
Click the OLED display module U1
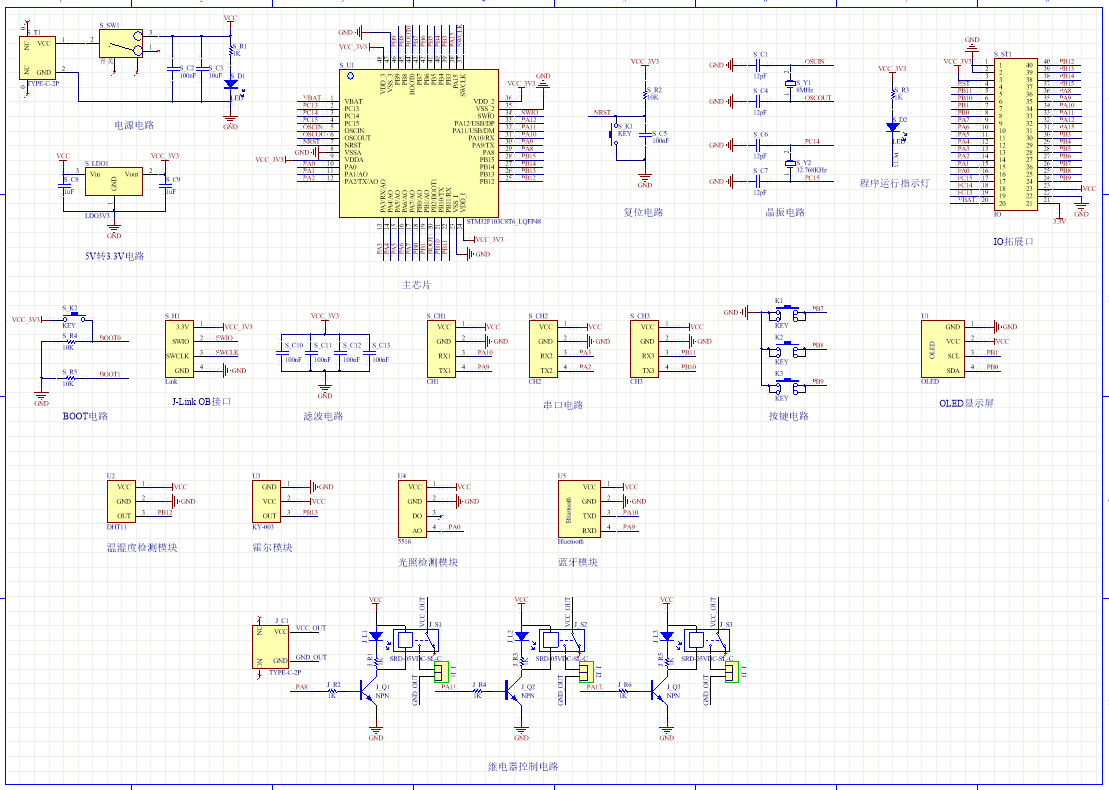pyautogui.click(x=942, y=349)
